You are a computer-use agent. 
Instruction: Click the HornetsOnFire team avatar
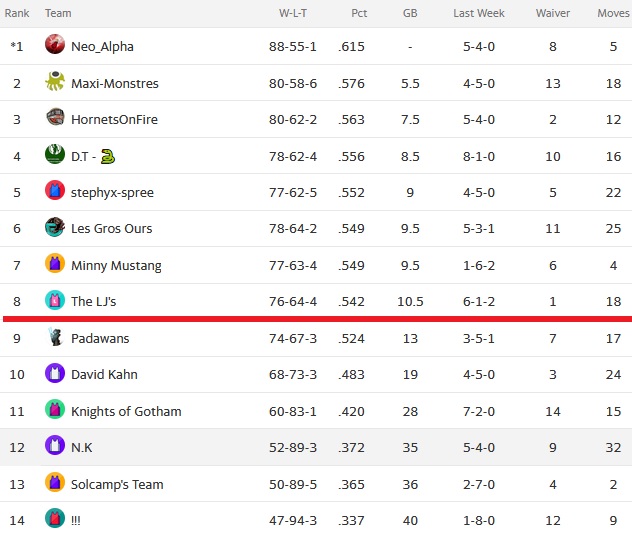coord(55,117)
